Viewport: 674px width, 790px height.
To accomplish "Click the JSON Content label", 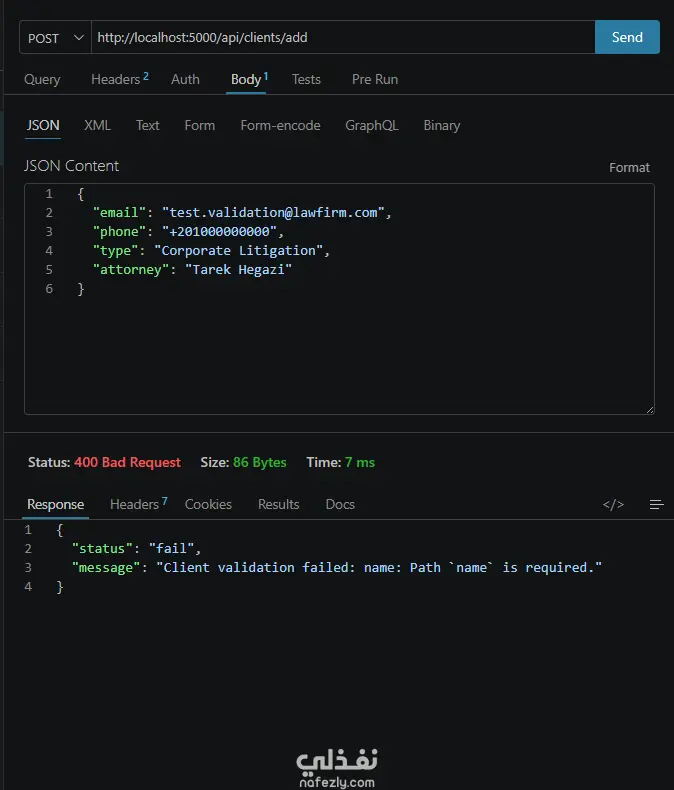I will (x=72, y=166).
